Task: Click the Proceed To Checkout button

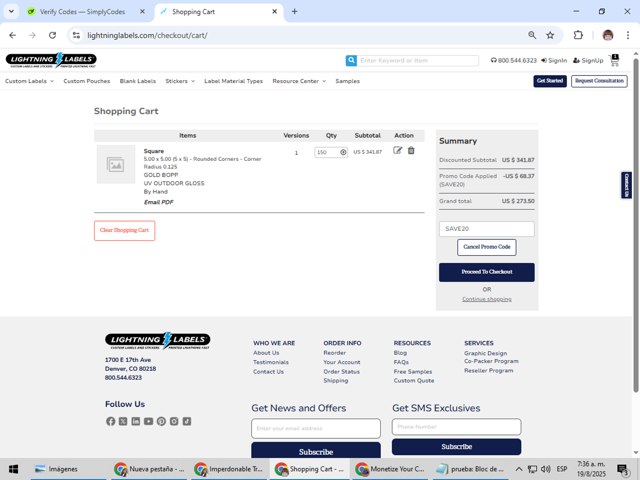Action: pos(487,272)
